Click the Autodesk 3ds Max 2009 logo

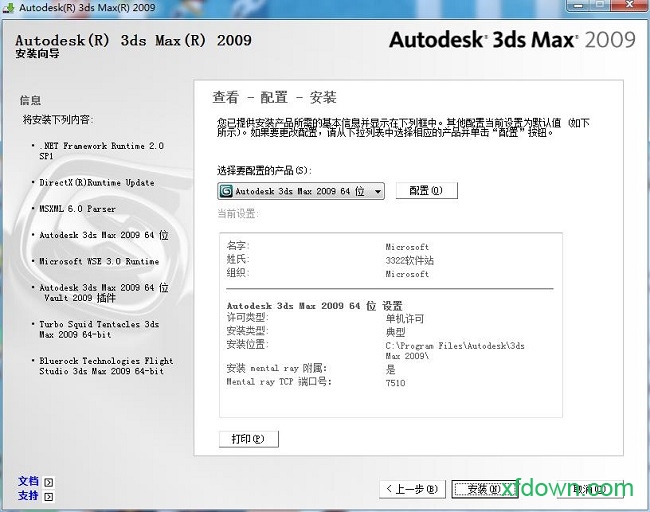511,41
